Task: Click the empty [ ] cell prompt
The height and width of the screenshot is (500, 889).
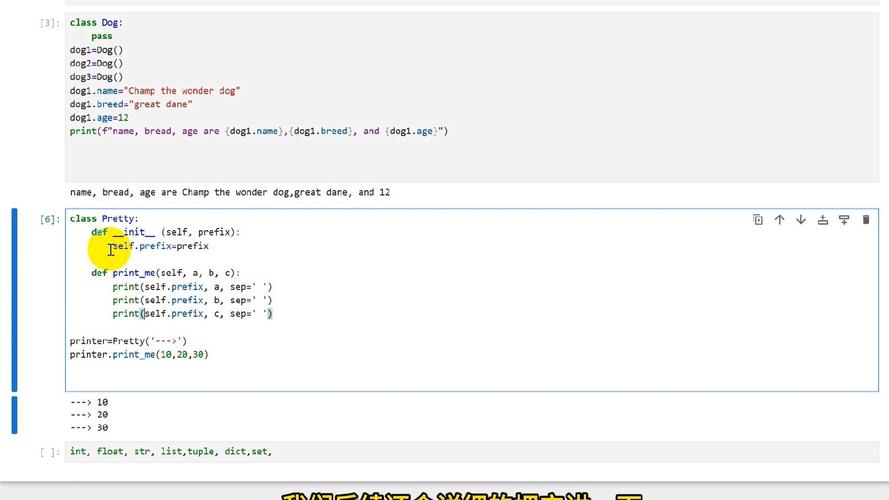Action: 49,452
